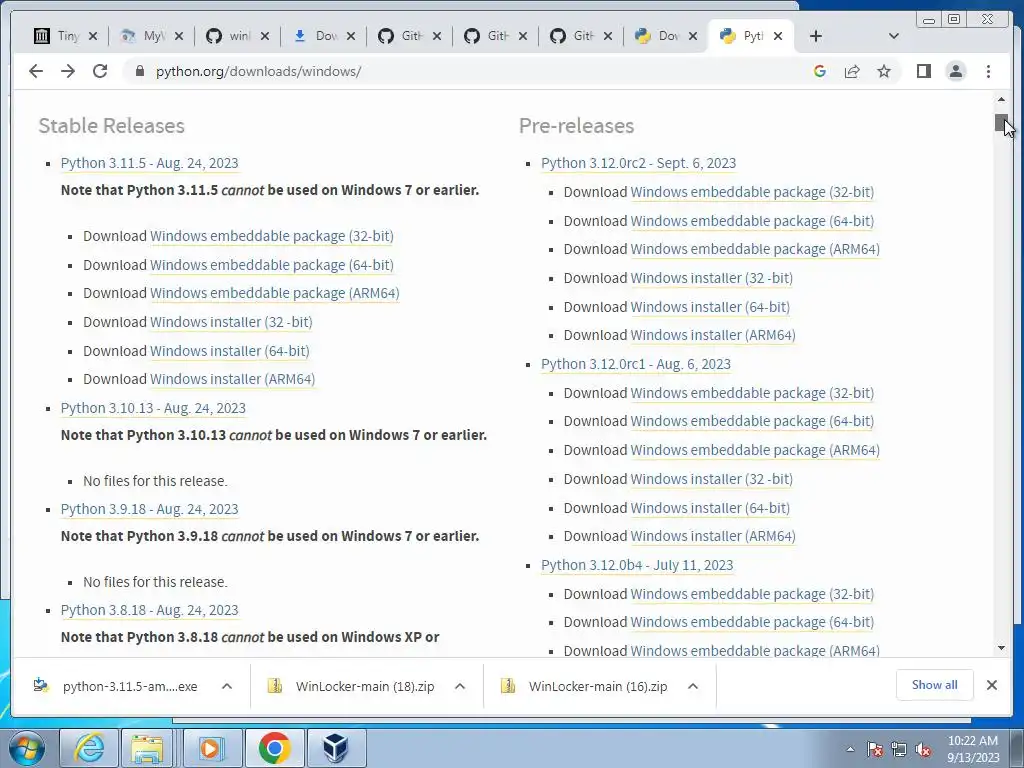
Task: Click the scrollbar up arrow
Action: click(1001, 99)
